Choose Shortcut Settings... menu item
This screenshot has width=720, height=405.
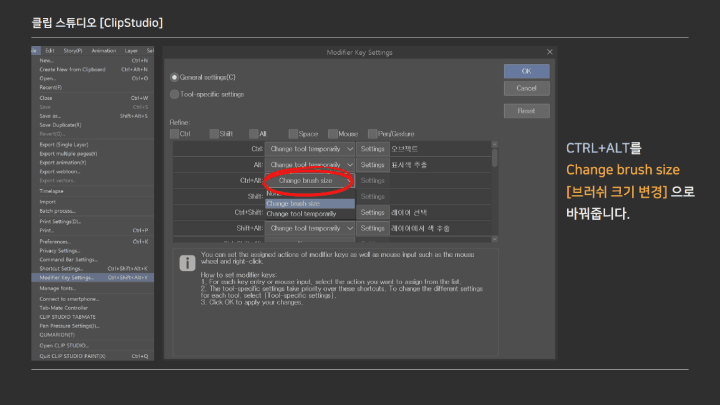[x=93, y=269]
